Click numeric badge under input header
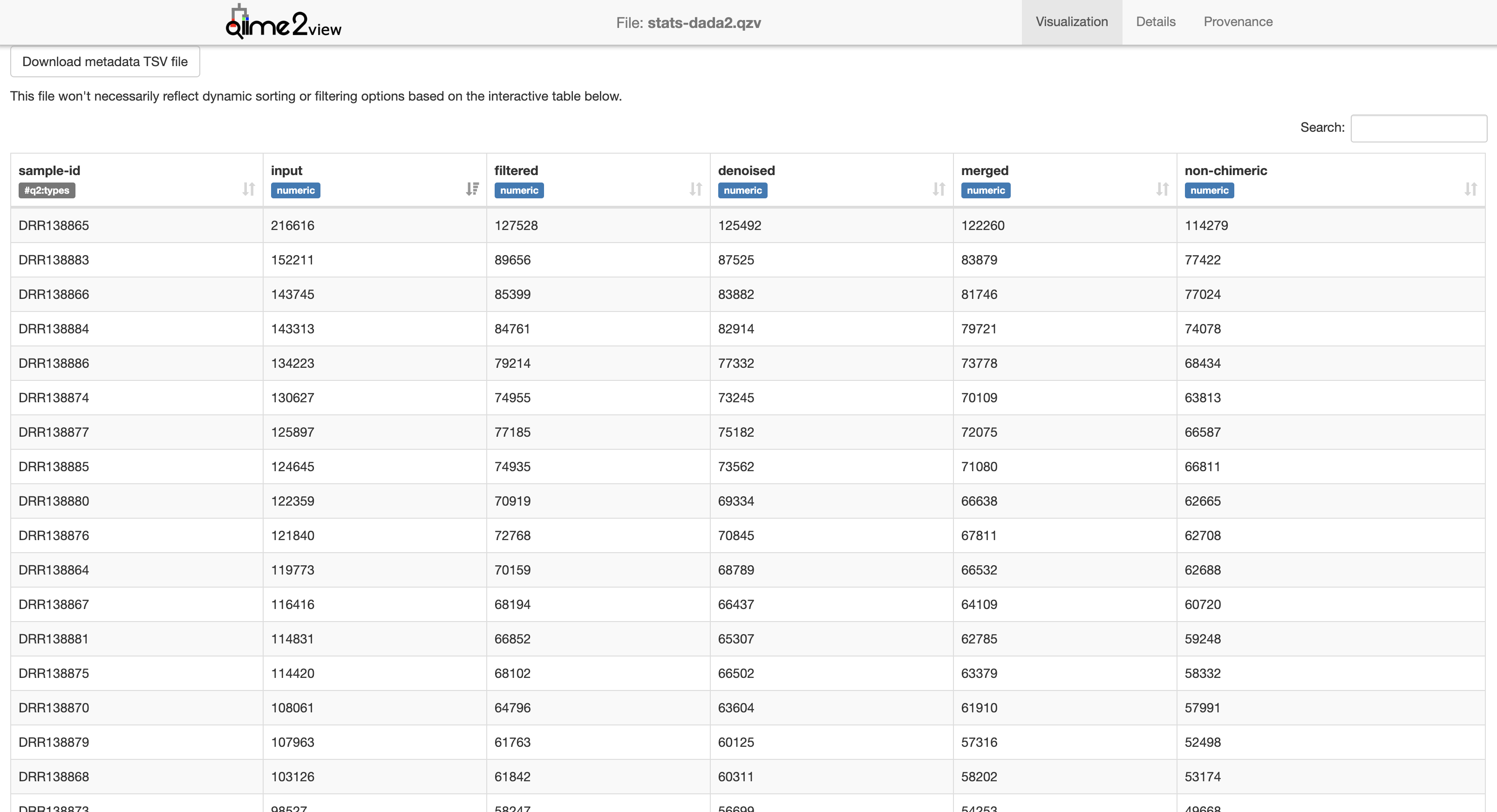The width and height of the screenshot is (1497, 812). 295,190
